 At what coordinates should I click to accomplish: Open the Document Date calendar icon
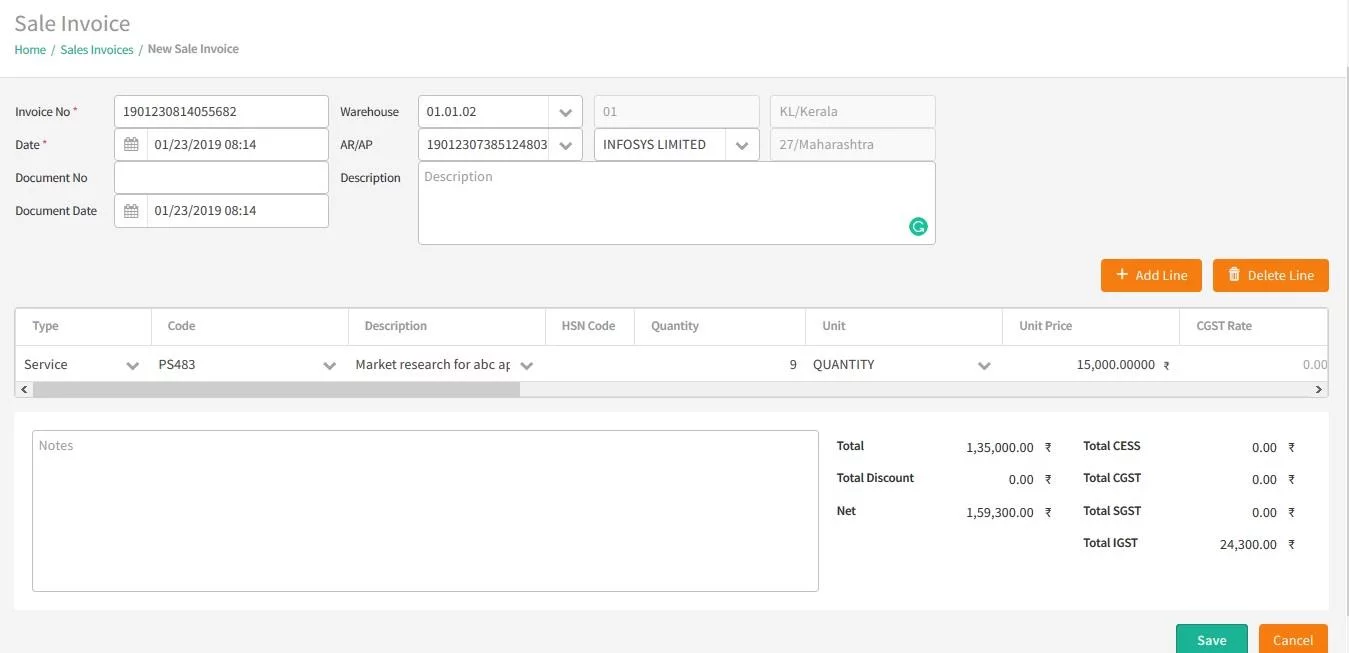131,210
